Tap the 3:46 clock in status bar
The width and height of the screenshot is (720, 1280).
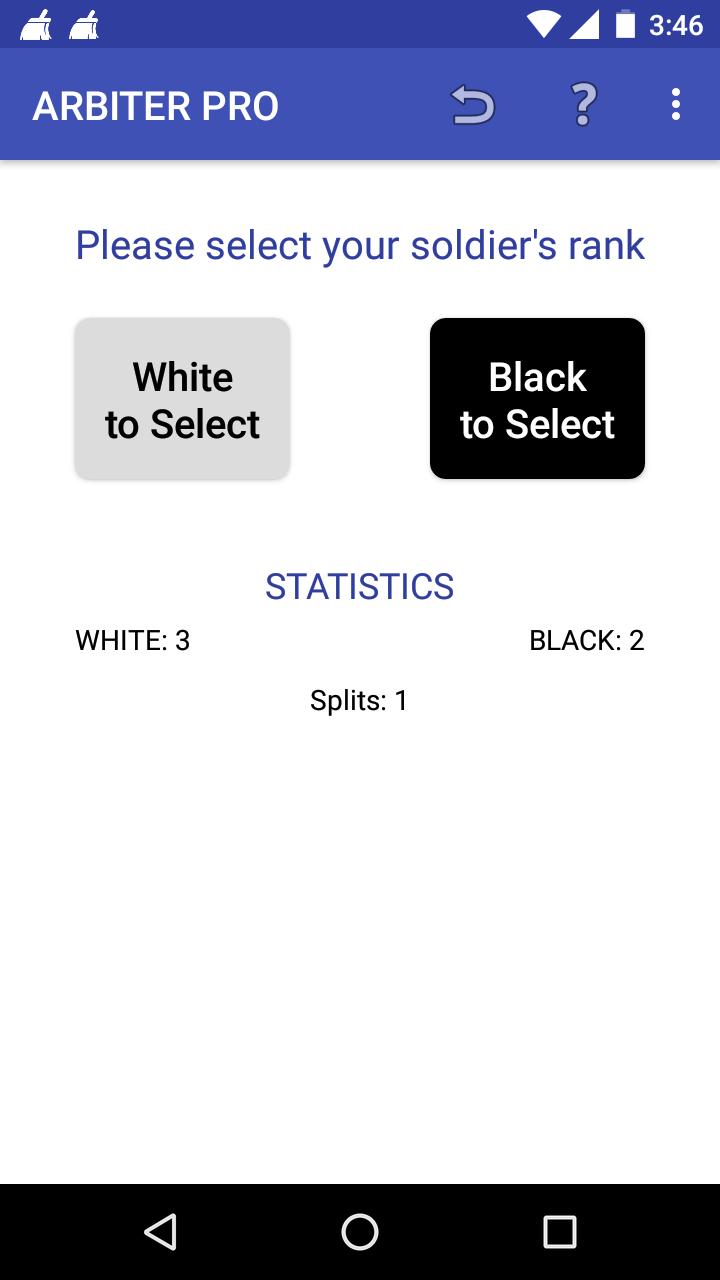(x=676, y=24)
